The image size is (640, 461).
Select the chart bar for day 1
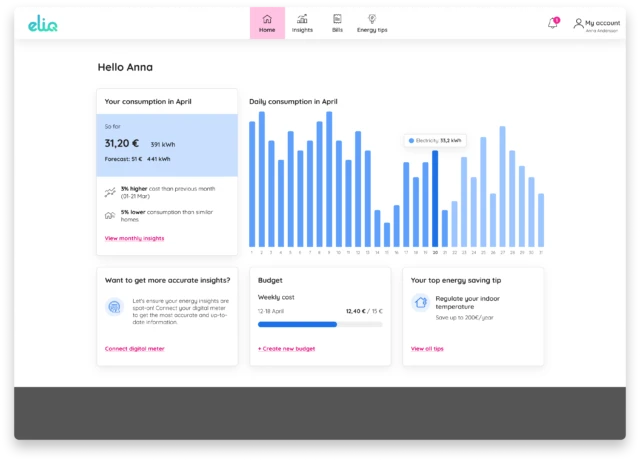(252, 184)
